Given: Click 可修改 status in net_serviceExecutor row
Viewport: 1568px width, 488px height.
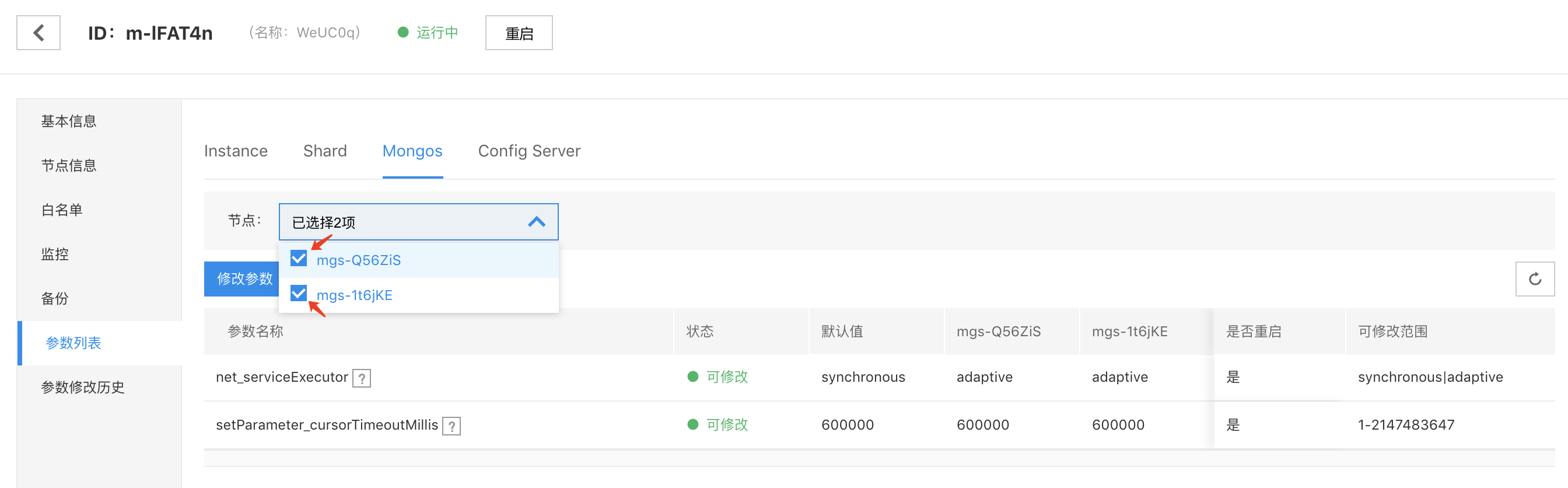Looking at the screenshot, I should (727, 377).
